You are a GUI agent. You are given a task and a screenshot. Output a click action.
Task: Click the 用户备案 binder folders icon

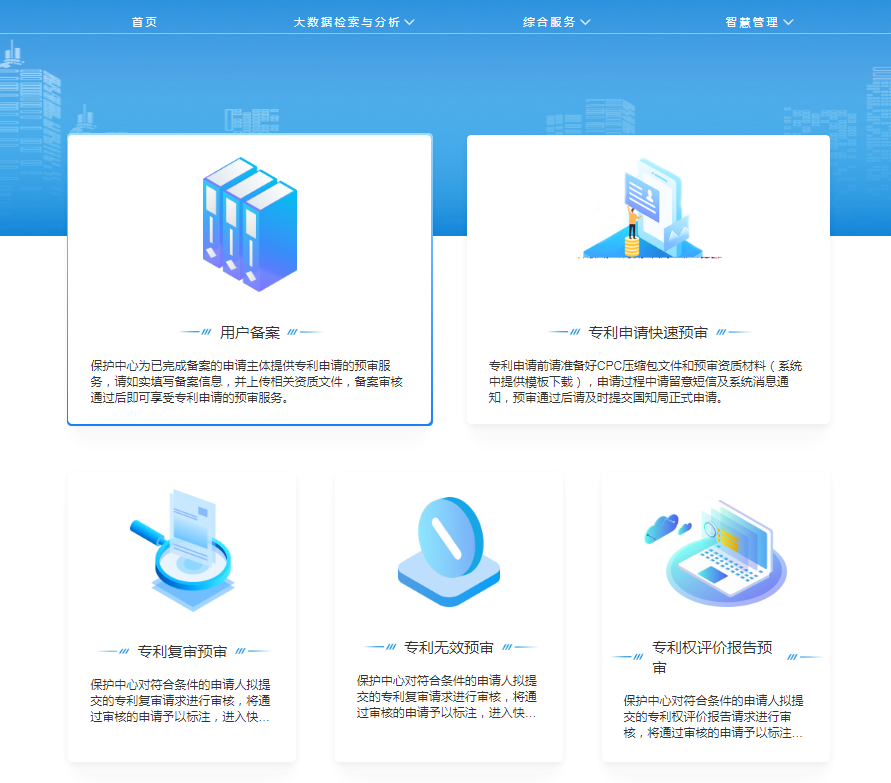click(250, 226)
